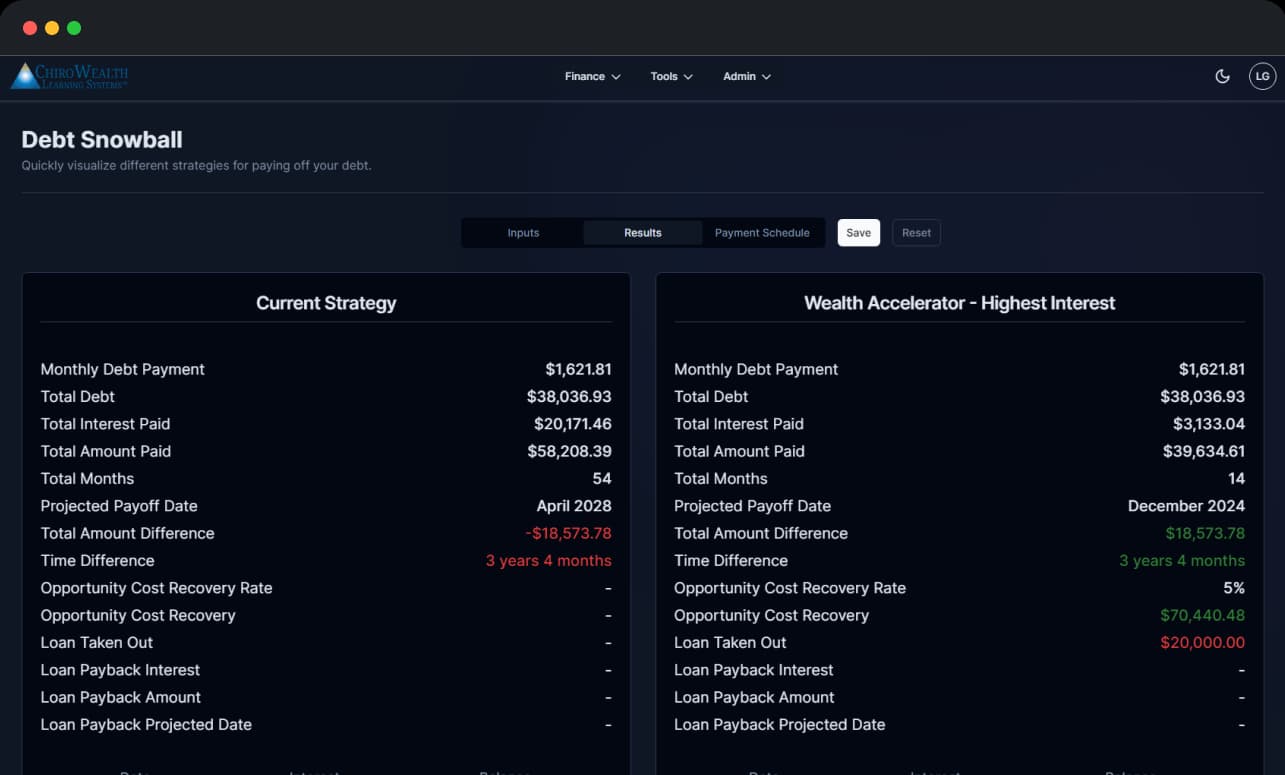
Task: Toggle dark mode with the moon icon
Action: (1222, 75)
